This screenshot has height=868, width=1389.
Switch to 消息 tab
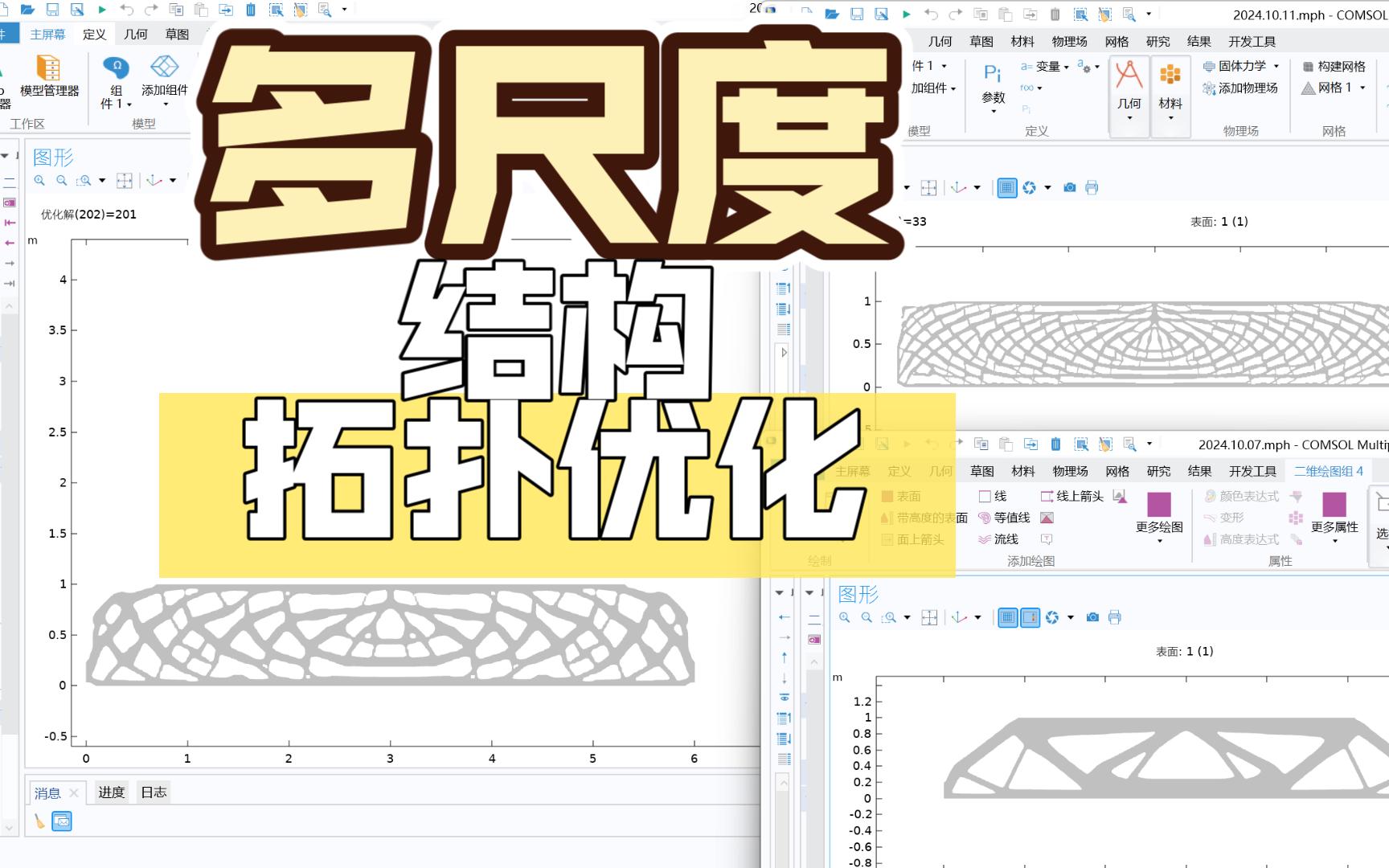click(x=47, y=793)
